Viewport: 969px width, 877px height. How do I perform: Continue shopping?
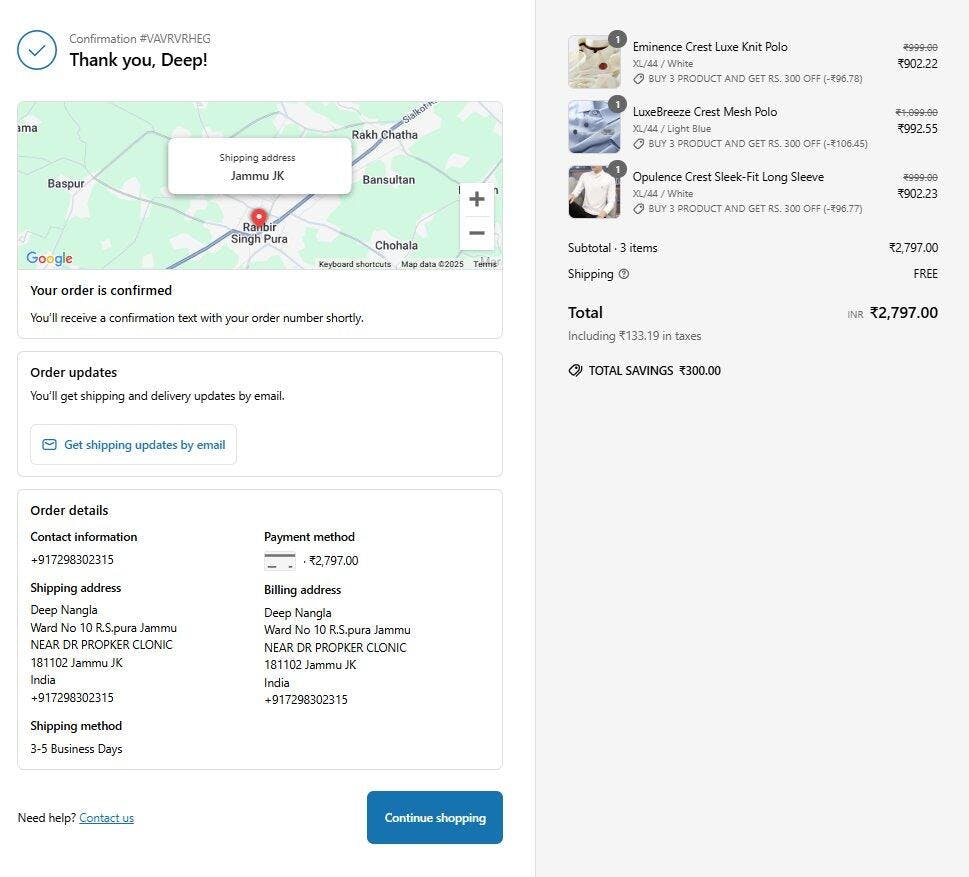(x=434, y=817)
